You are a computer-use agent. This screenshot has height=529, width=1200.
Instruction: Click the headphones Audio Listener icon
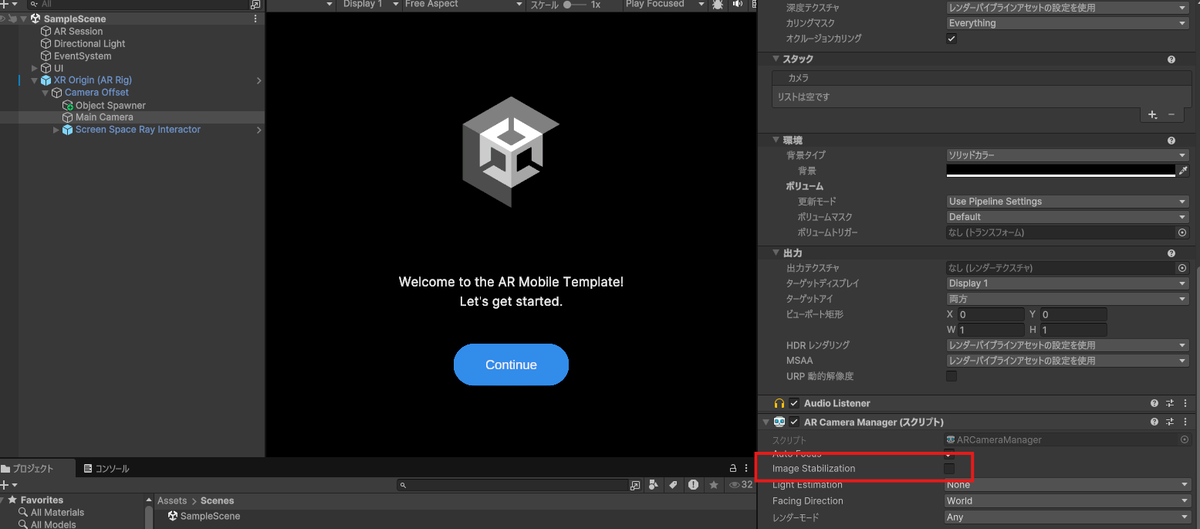click(x=779, y=404)
